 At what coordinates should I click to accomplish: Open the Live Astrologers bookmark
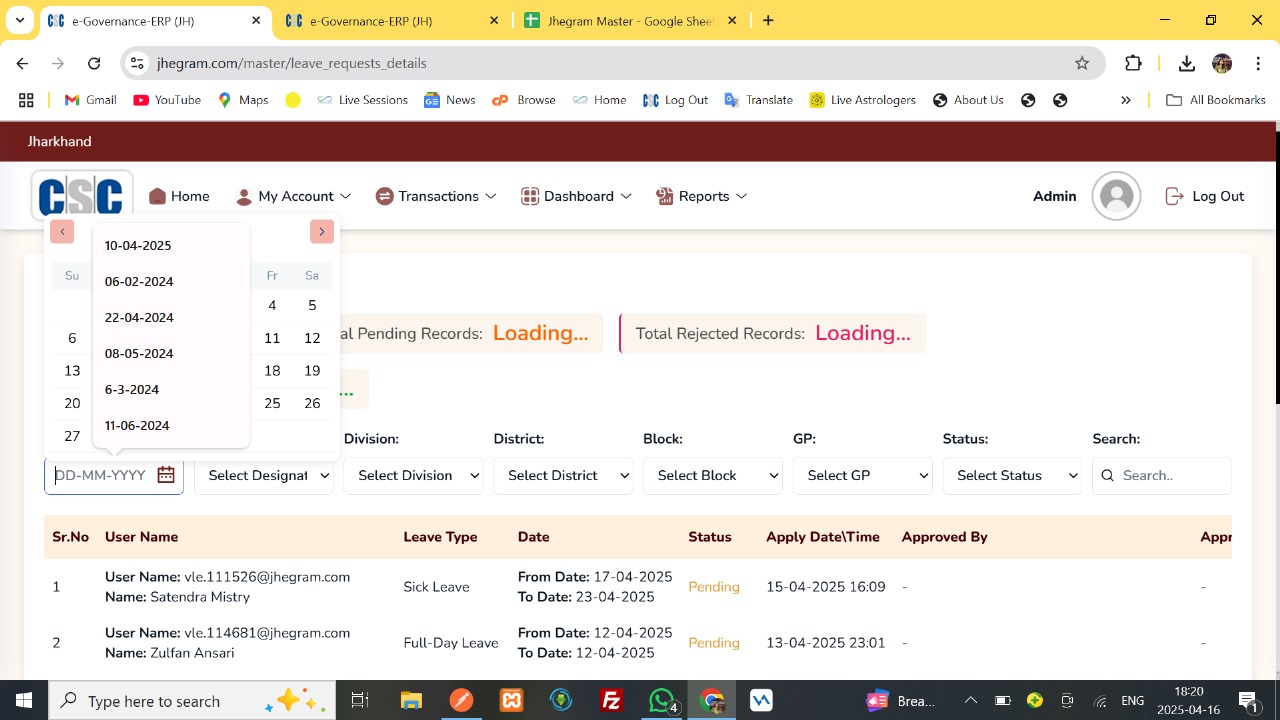point(862,100)
